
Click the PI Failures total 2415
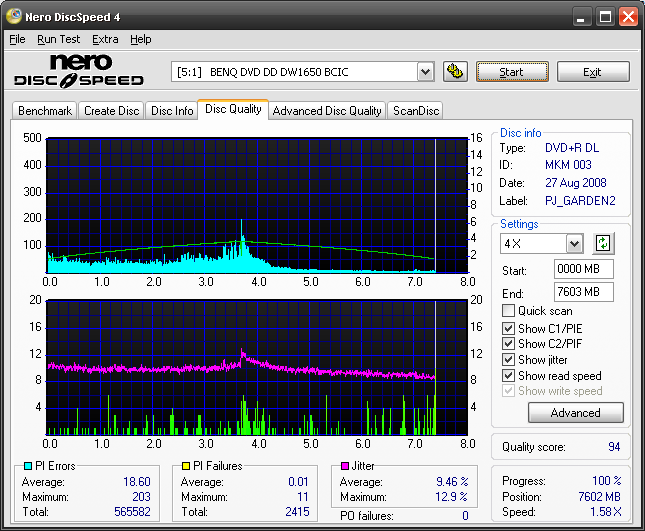[297, 512]
